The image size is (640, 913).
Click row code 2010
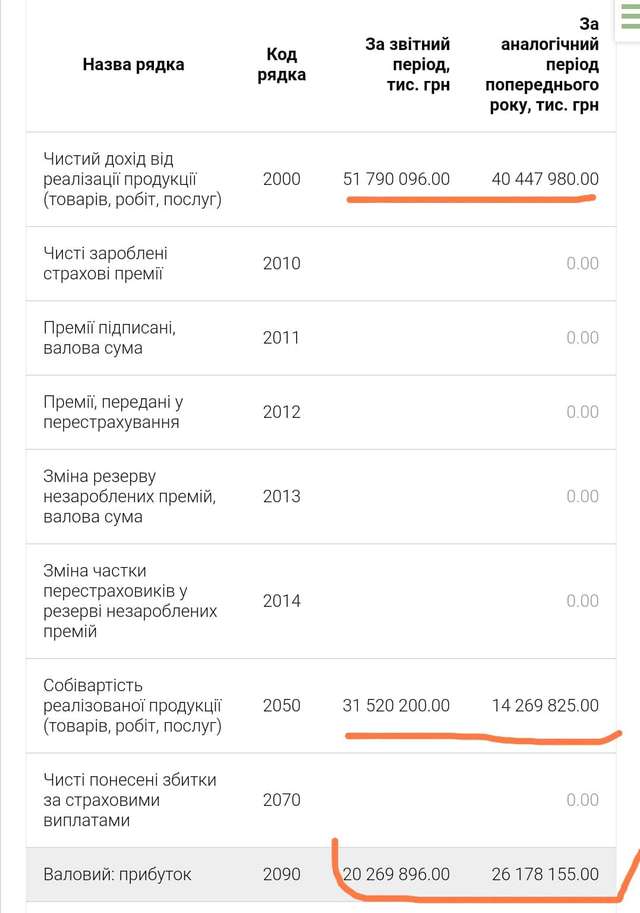281,264
